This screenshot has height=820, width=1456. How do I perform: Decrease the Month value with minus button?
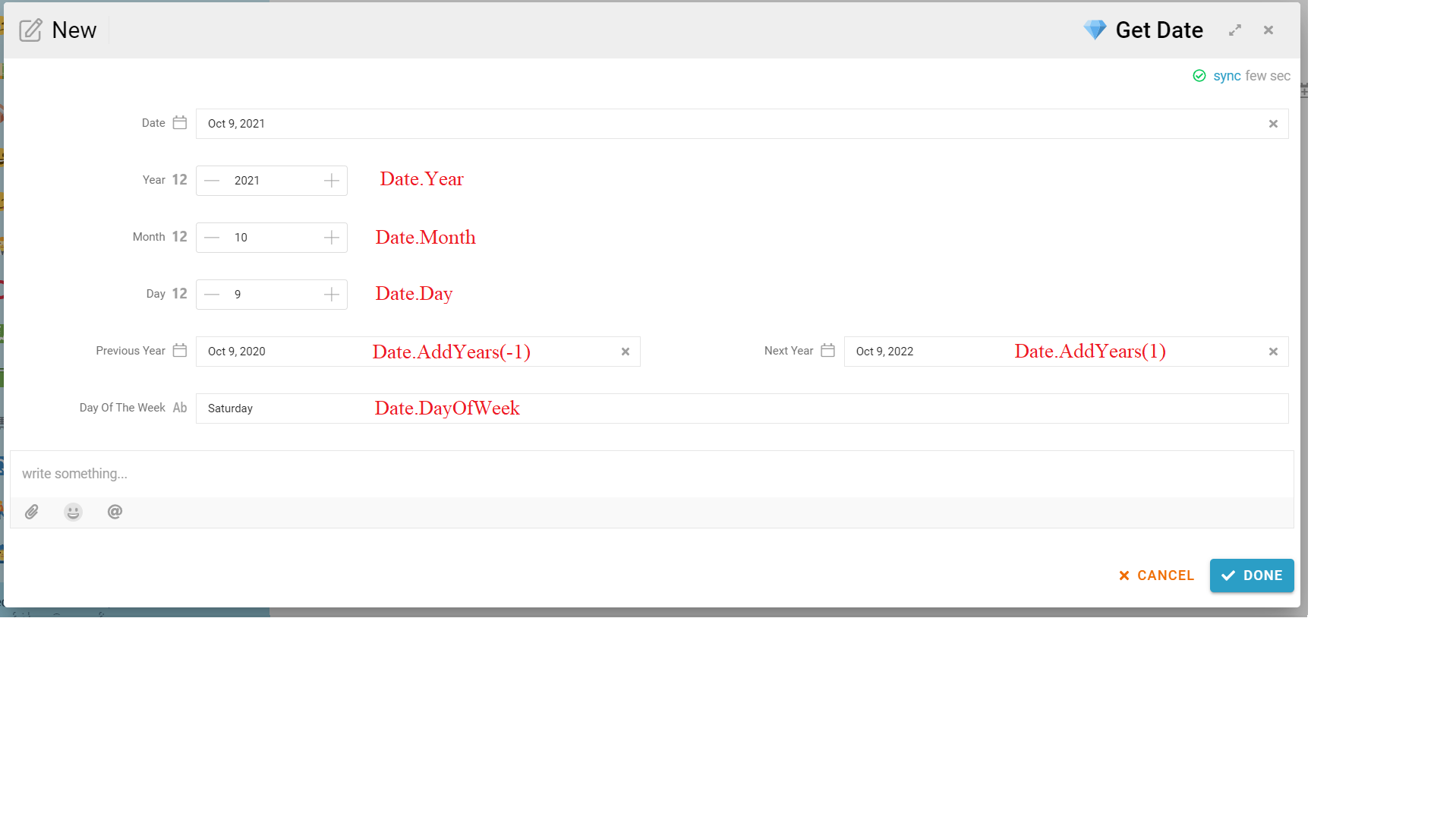point(212,238)
